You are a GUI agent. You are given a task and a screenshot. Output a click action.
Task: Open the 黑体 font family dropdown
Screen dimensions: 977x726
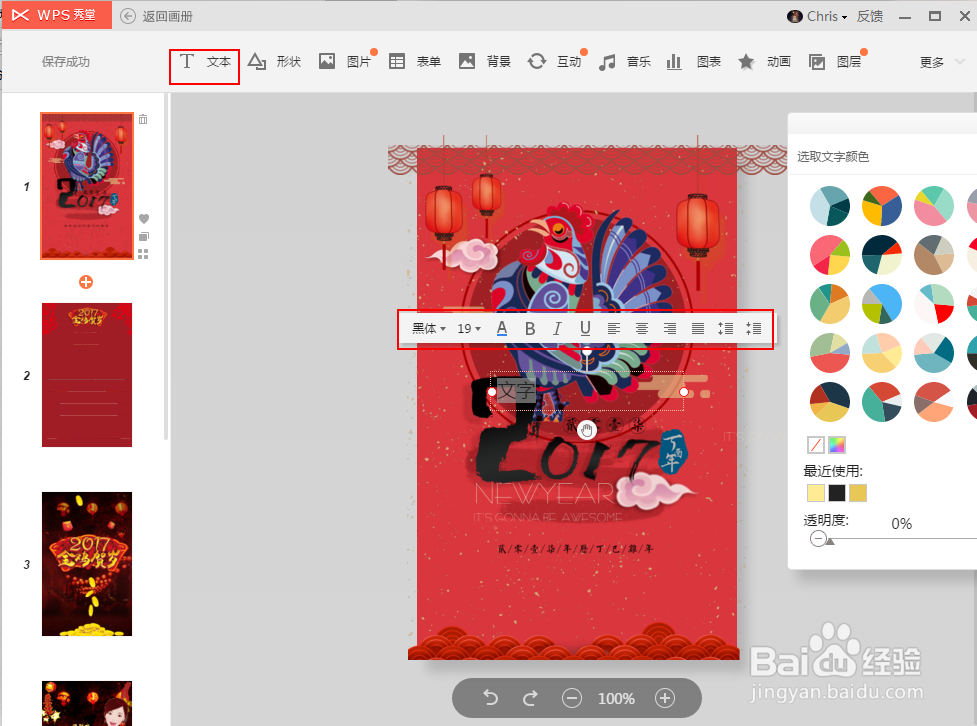429,328
